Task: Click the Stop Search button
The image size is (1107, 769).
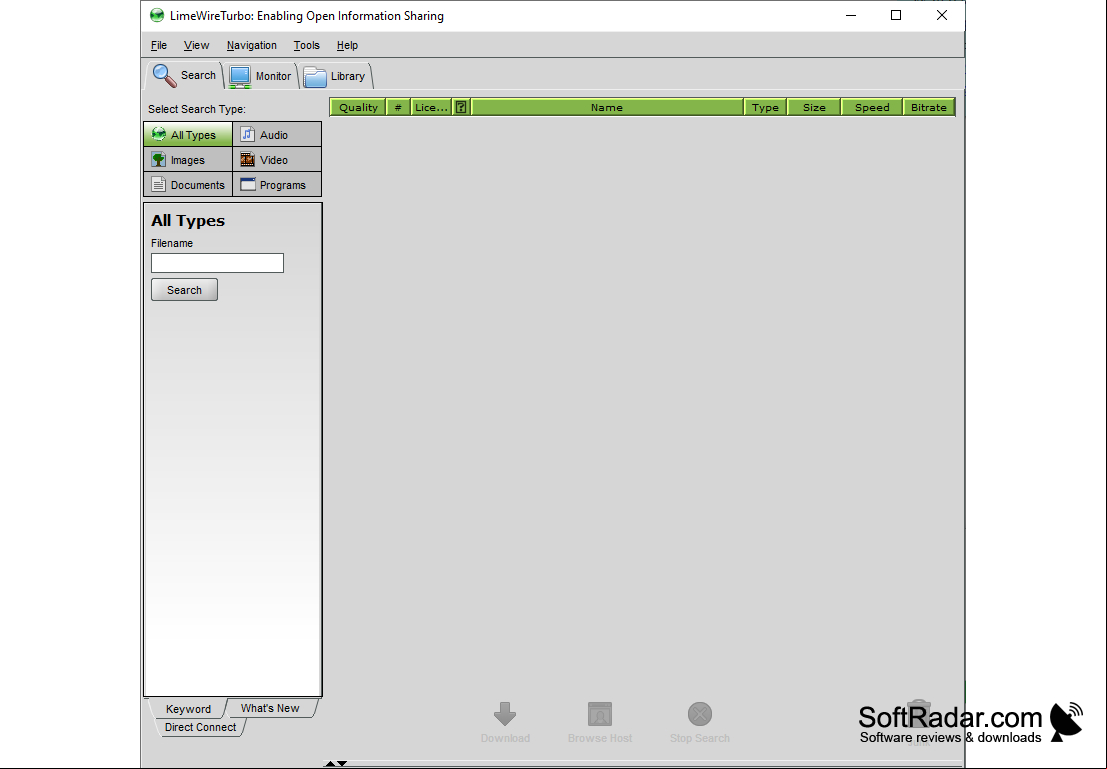Action: 700,722
